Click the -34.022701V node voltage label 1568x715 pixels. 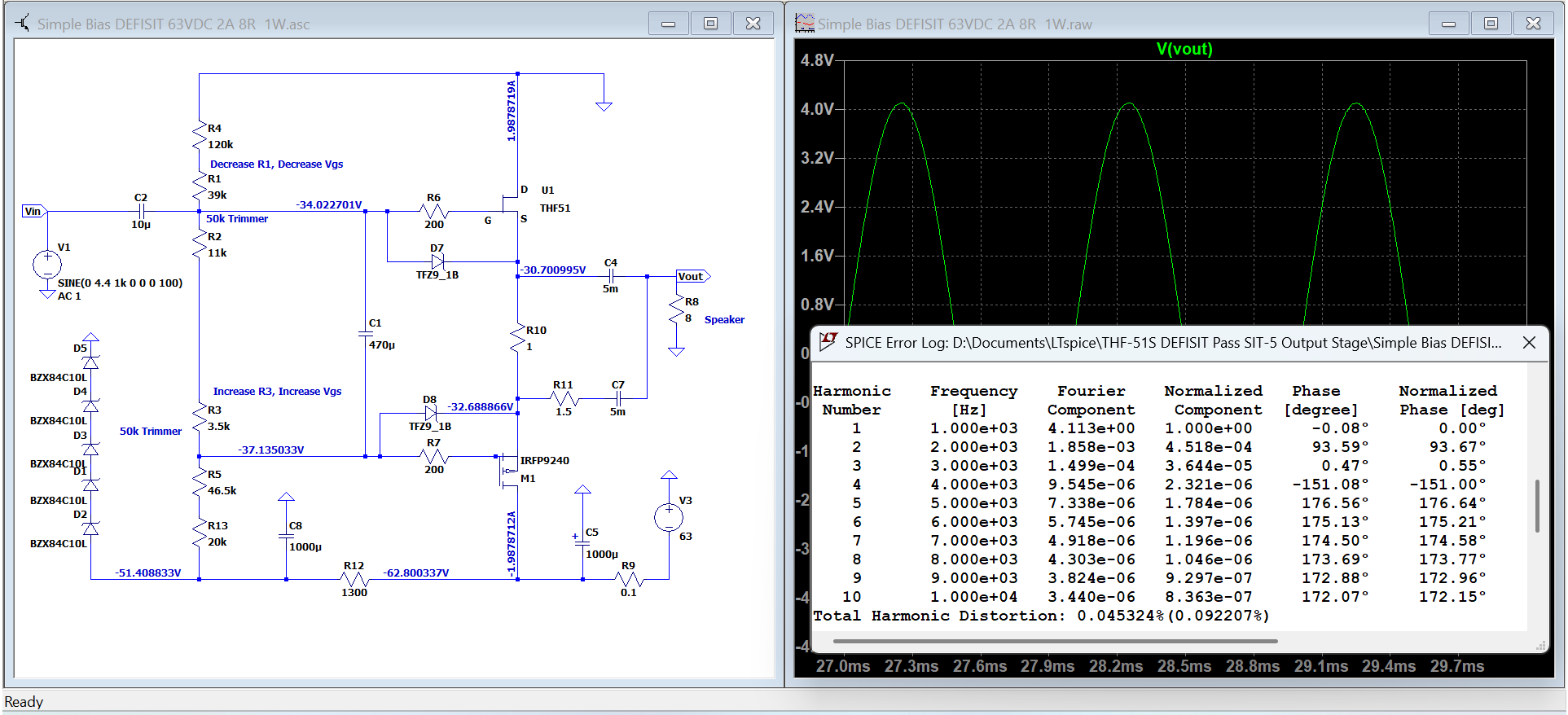(329, 204)
